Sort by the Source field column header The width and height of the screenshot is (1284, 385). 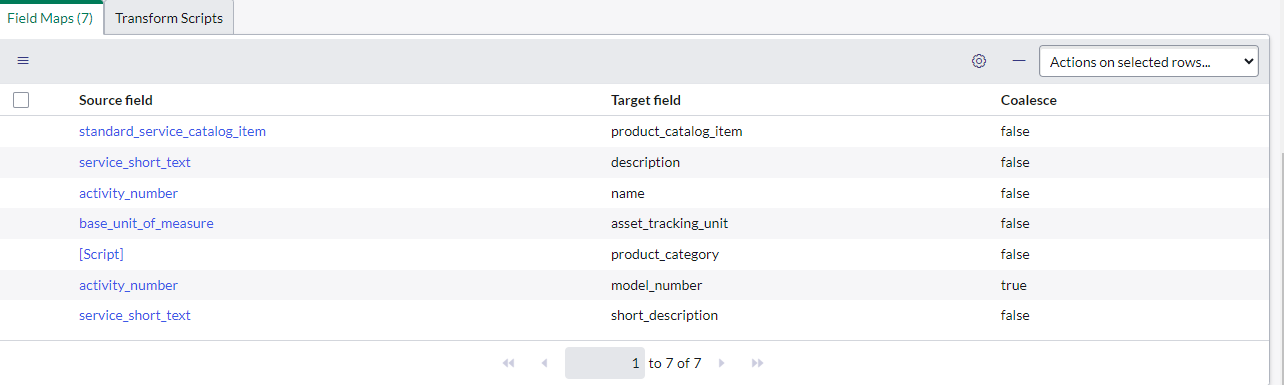(x=116, y=100)
